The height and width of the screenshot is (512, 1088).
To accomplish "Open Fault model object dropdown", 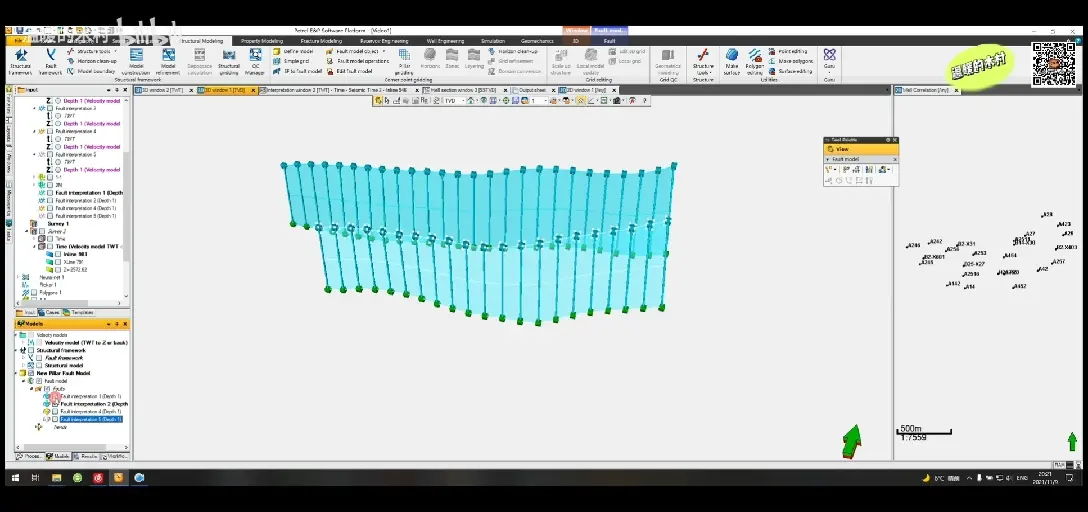I will click(x=357, y=51).
